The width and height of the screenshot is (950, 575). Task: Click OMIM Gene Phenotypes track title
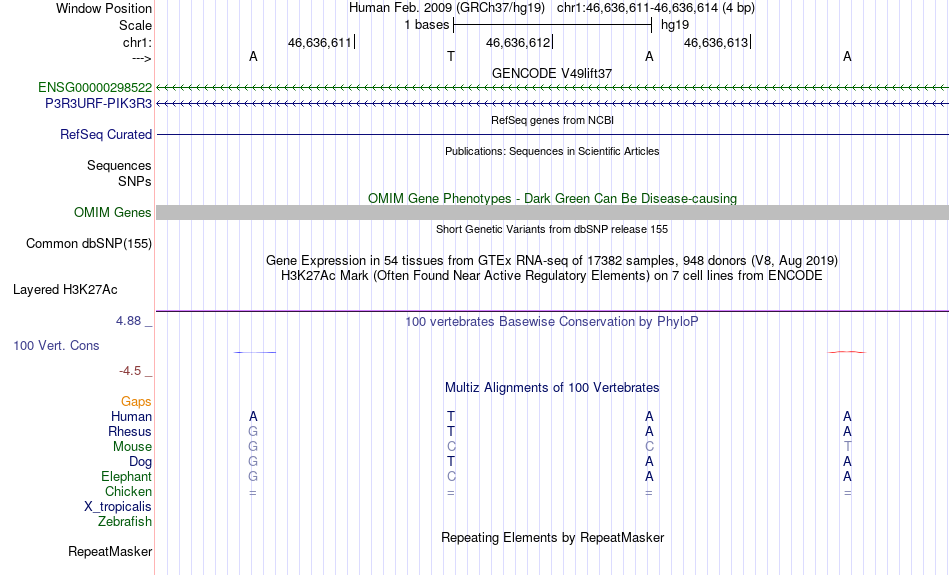click(x=552, y=198)
